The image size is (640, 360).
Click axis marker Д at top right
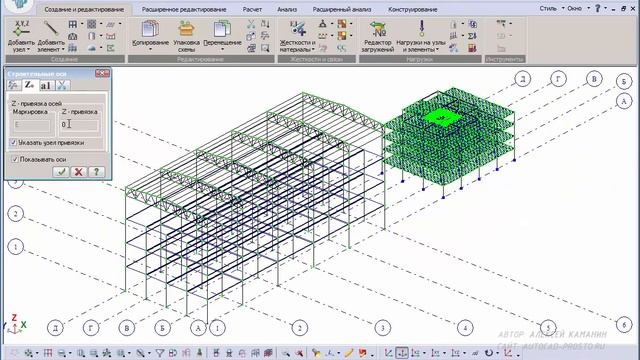522,79
